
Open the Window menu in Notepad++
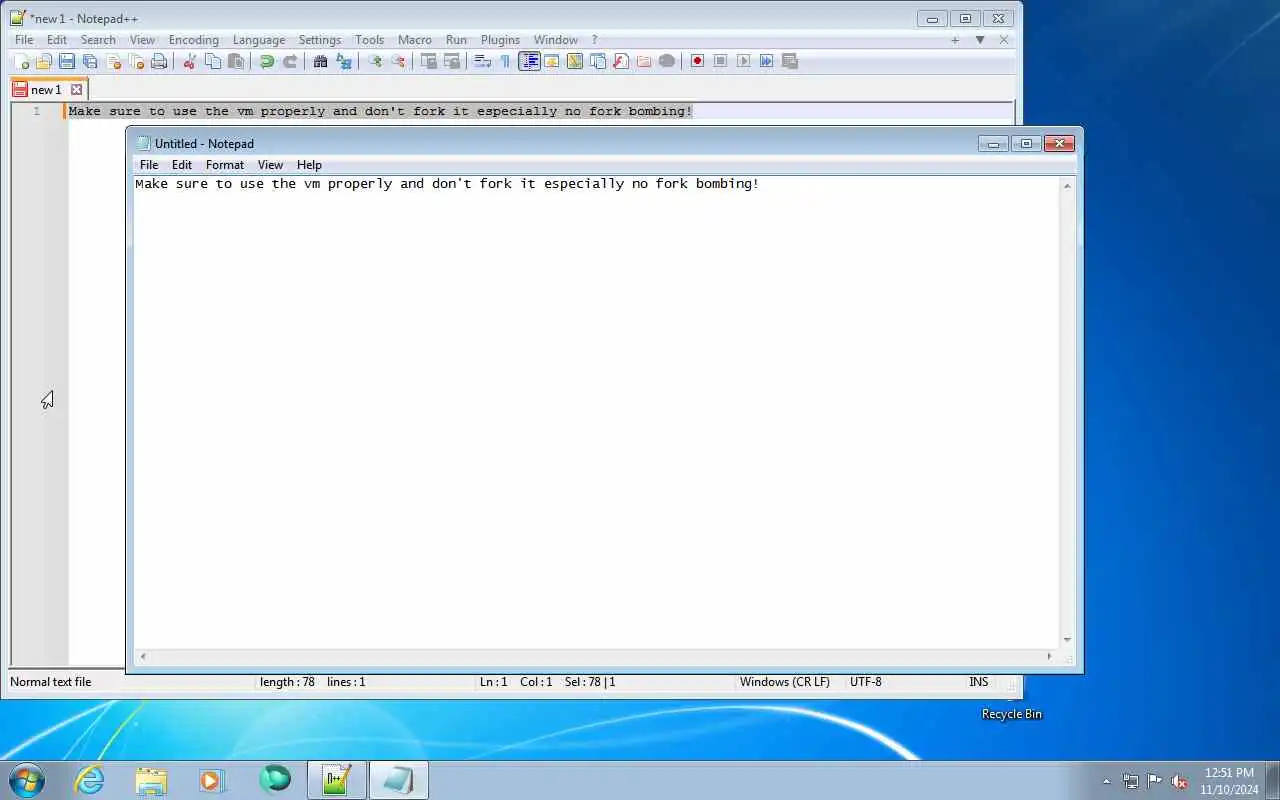556,40
